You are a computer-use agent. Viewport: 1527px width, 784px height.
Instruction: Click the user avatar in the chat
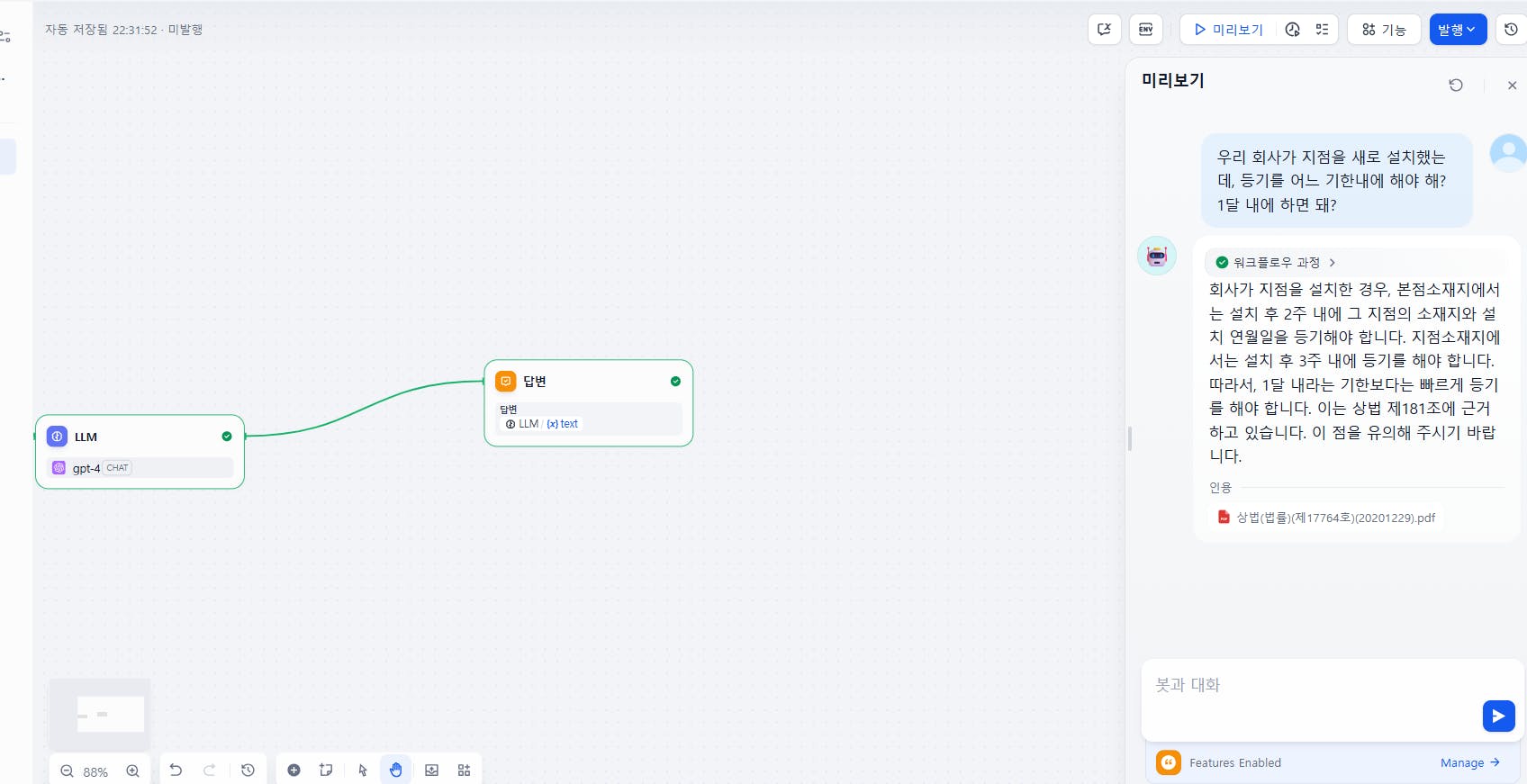coord(1508,153)
